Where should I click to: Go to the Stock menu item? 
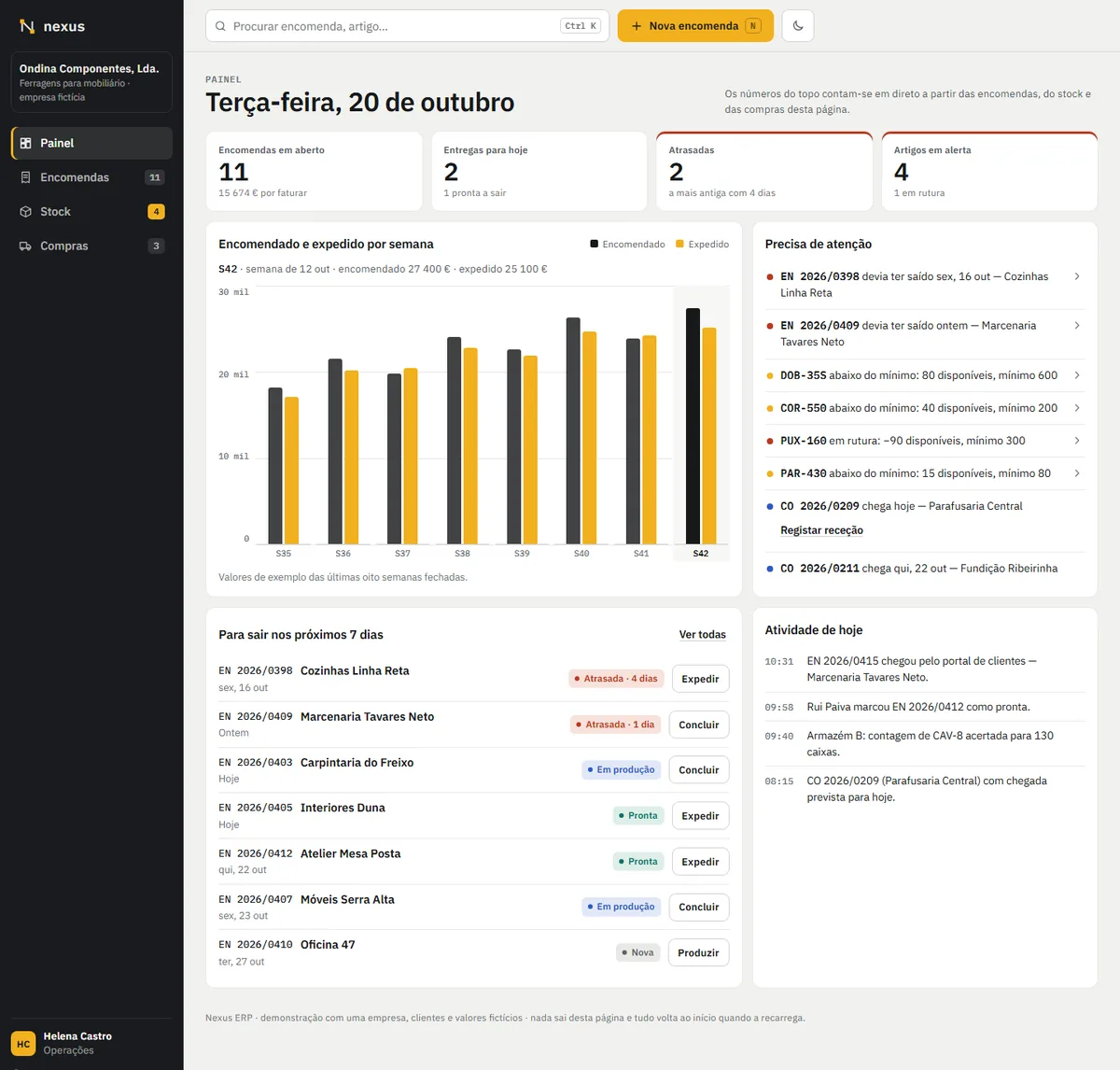[91, 212]
